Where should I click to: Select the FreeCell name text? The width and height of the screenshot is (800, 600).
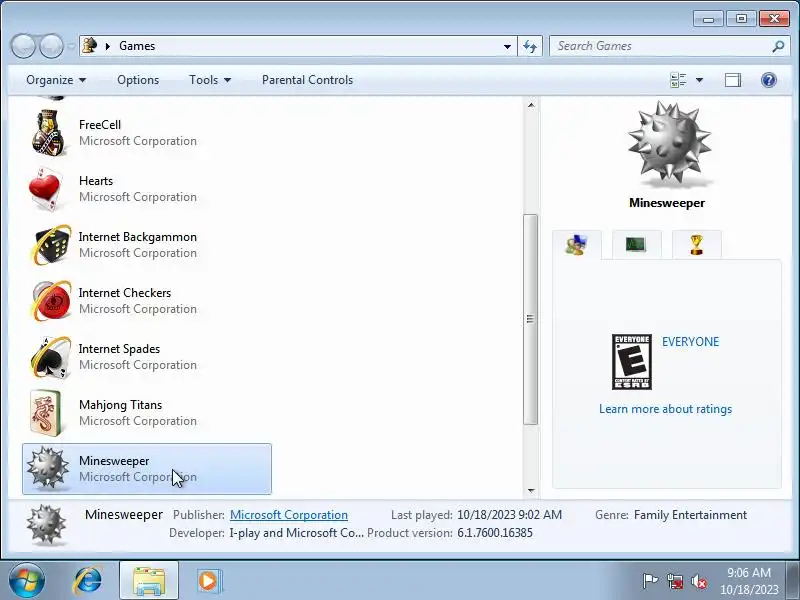click(100, 125)
